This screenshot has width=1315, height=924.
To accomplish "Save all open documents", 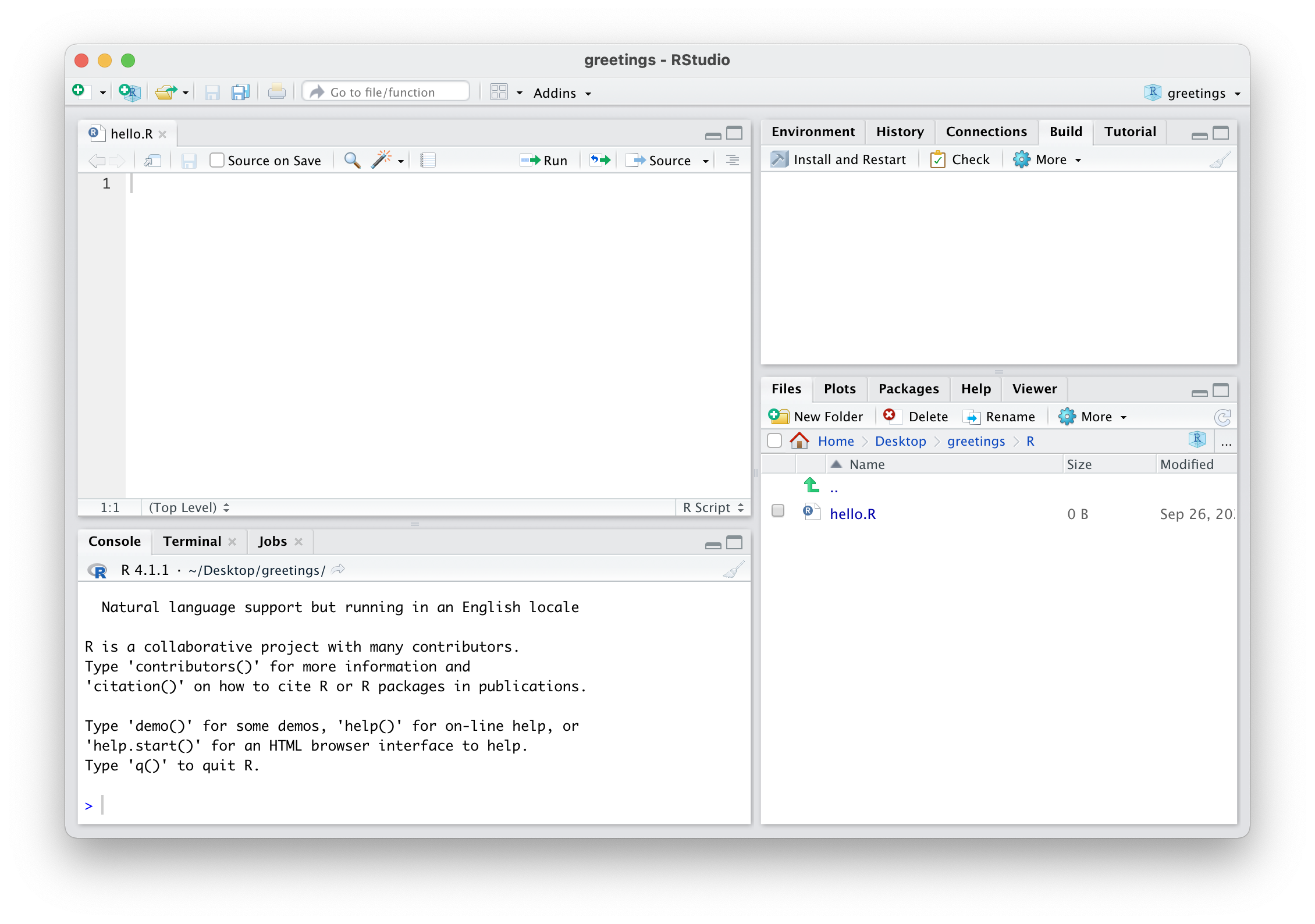I will pos(240,92).
